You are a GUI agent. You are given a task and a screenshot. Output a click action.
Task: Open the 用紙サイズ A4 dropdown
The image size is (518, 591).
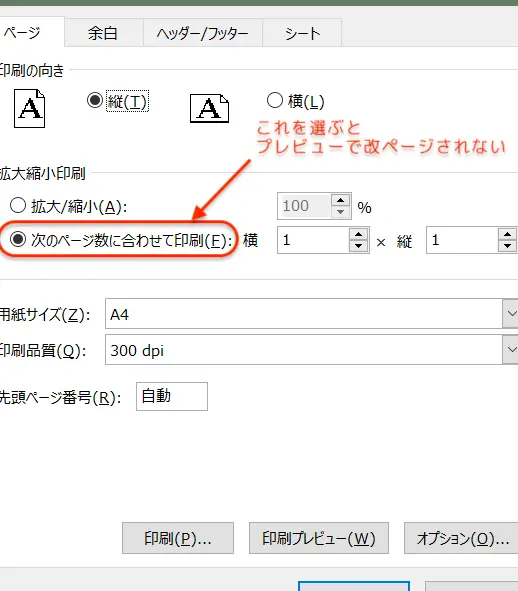tap(511, 314)
